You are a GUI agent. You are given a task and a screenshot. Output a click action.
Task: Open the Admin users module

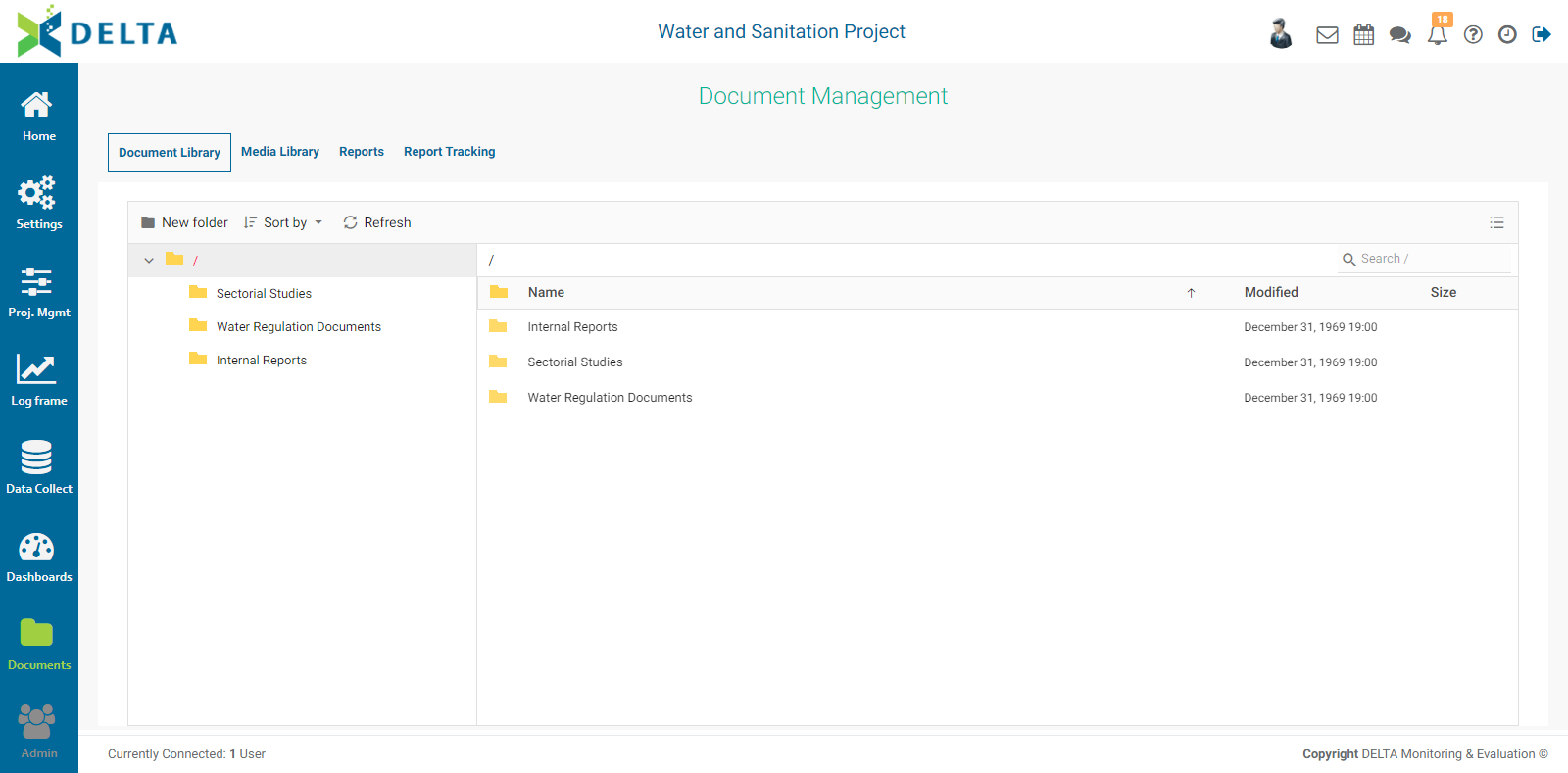pyautogui.click(x=38, y=733)
